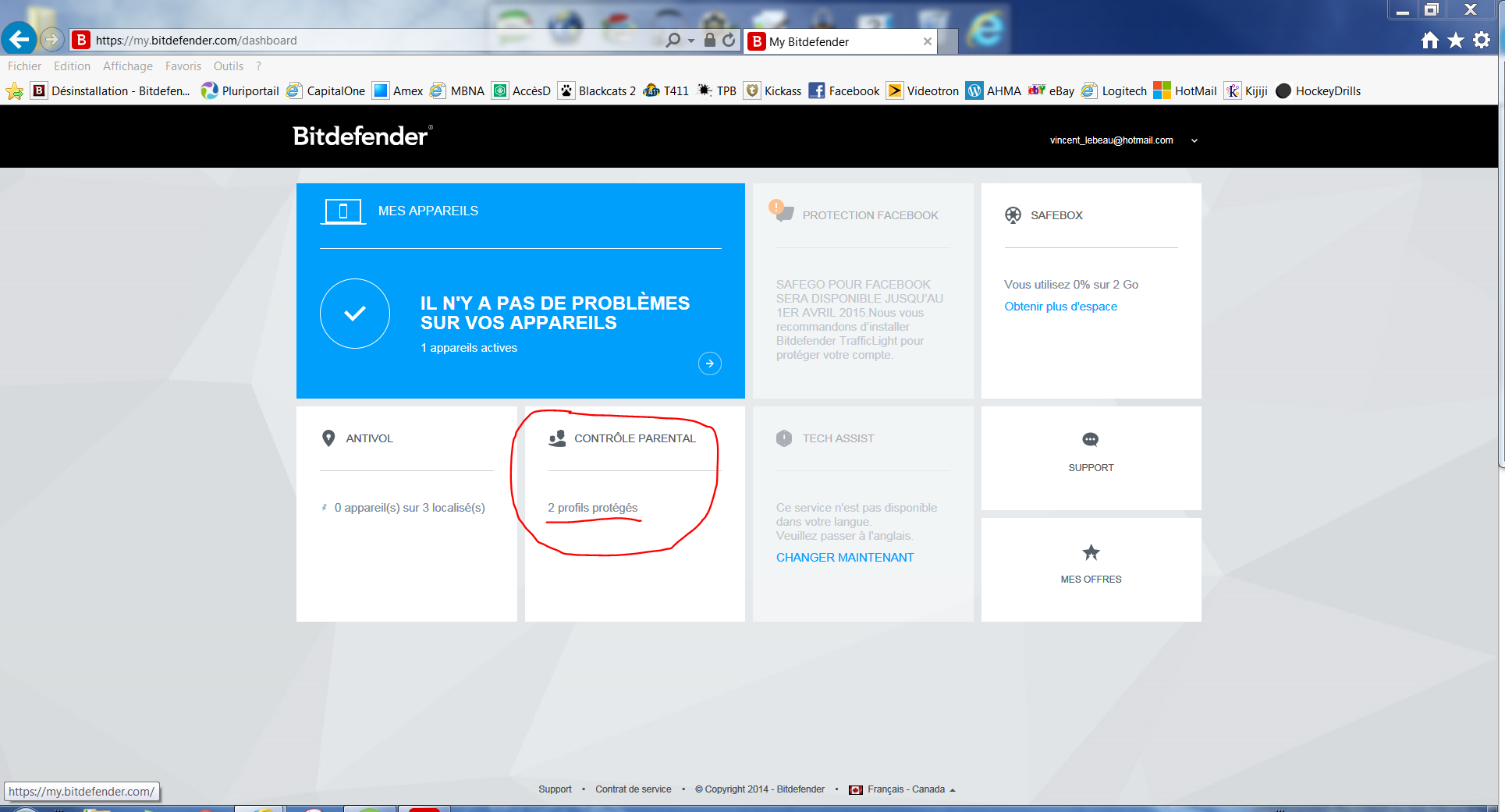
Task: Open the Fichier menu
Action: pos(24,66)
